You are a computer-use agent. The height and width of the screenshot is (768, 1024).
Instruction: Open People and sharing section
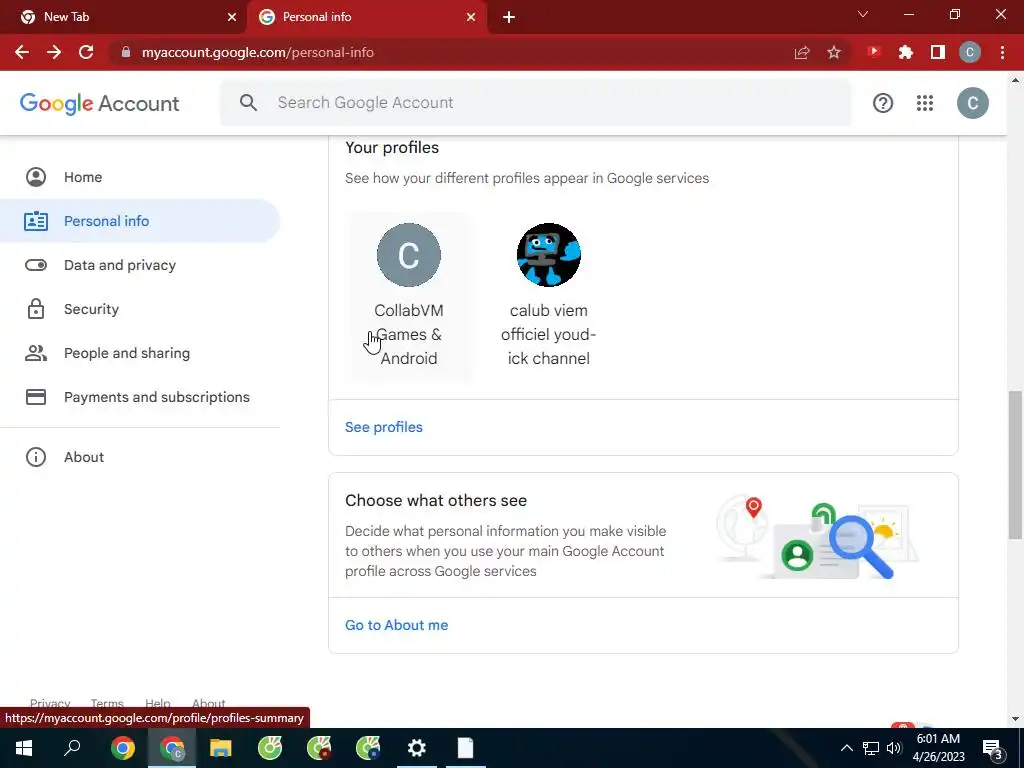click(x=140, y=353)
